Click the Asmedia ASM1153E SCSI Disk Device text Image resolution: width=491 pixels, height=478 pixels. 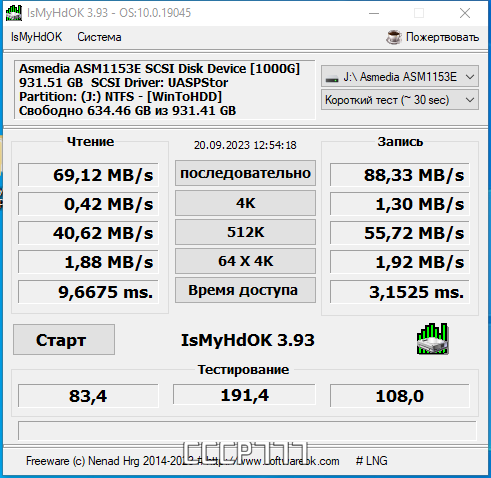[x=159, y=69]
